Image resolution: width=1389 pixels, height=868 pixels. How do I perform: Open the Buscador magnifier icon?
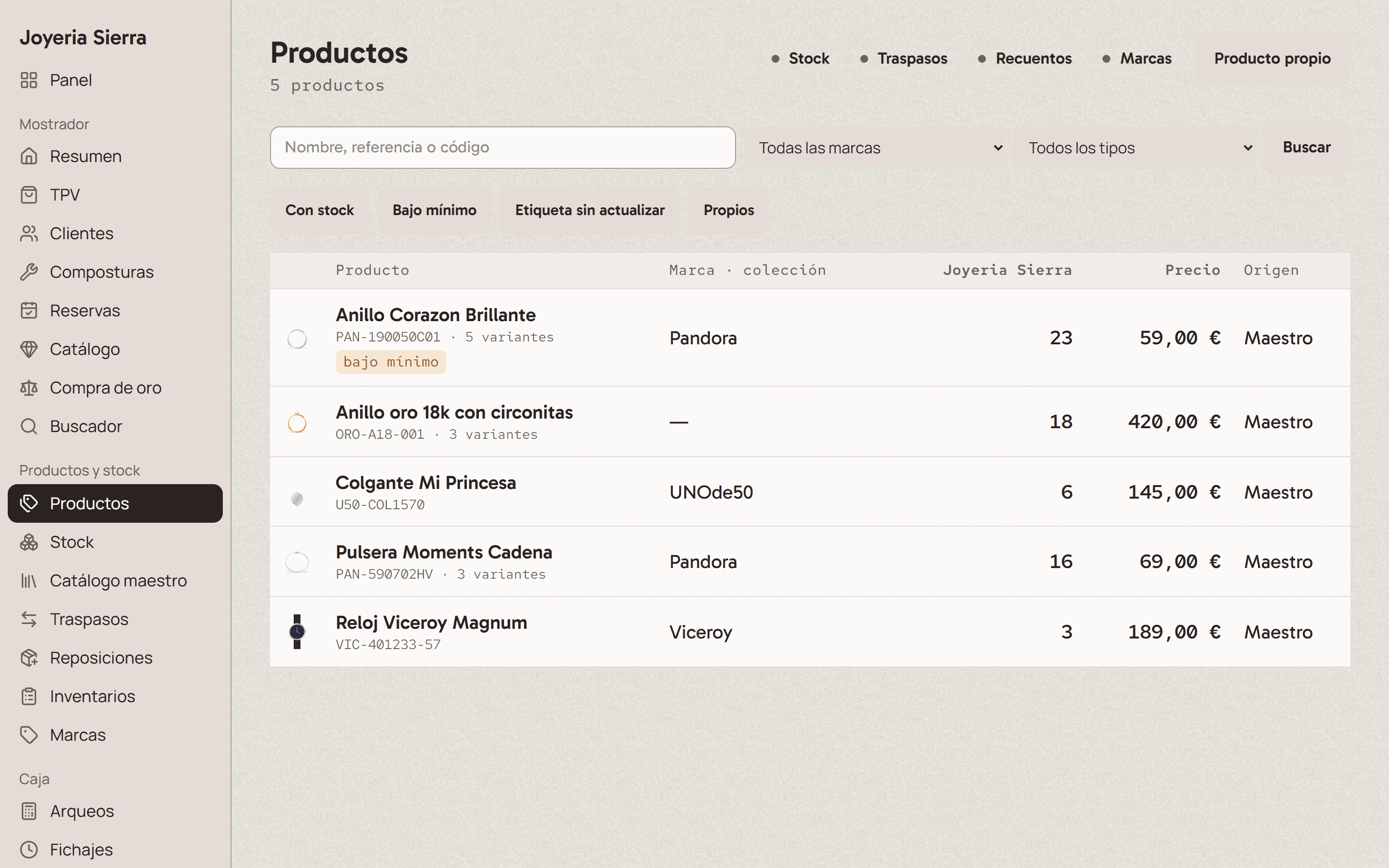pyautogui.click(x=29, y=427)
